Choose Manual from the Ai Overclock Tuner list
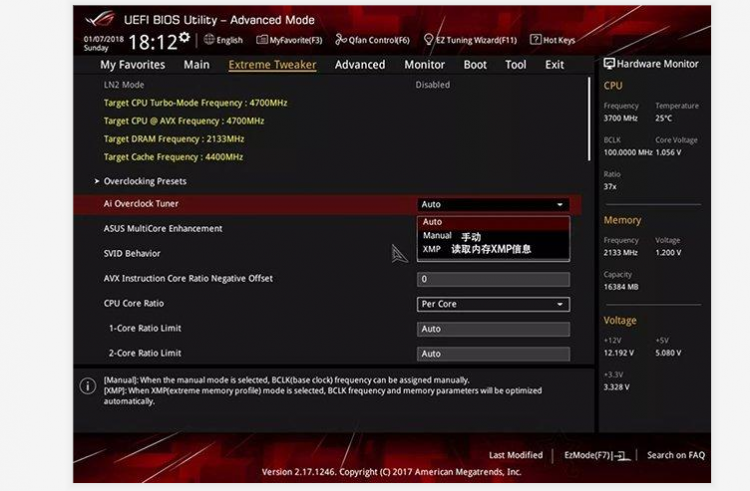750x491 pixels. (493, 236)
